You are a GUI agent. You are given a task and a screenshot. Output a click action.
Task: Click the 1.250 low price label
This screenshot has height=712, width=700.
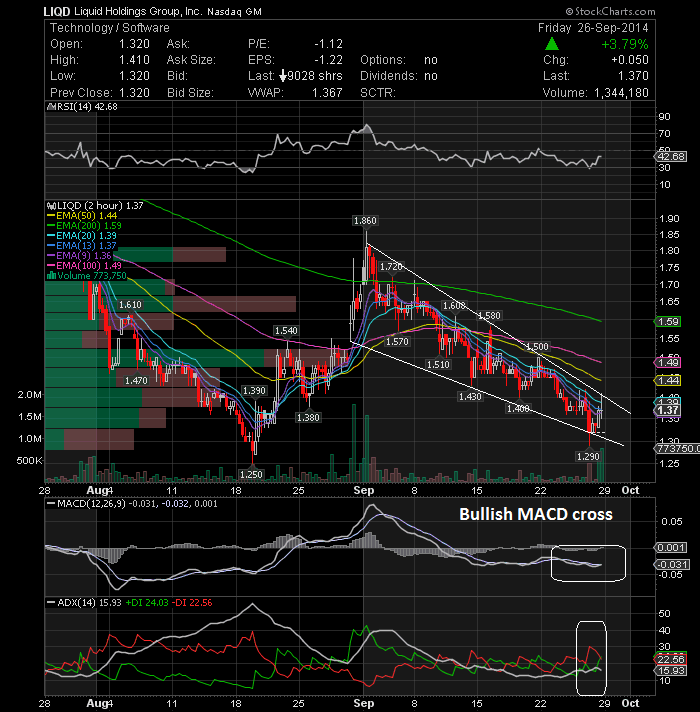(251, 475)
